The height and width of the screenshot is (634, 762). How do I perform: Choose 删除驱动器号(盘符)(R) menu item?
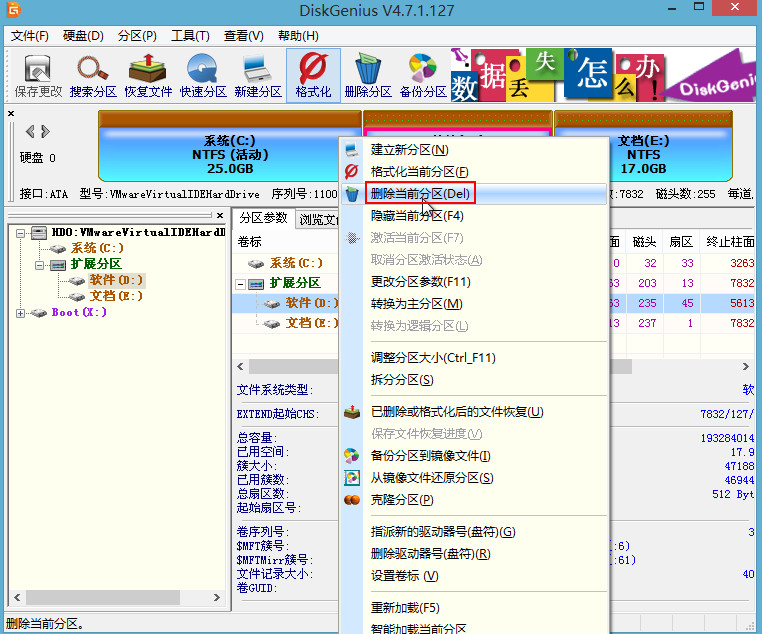tap(474, 554)
